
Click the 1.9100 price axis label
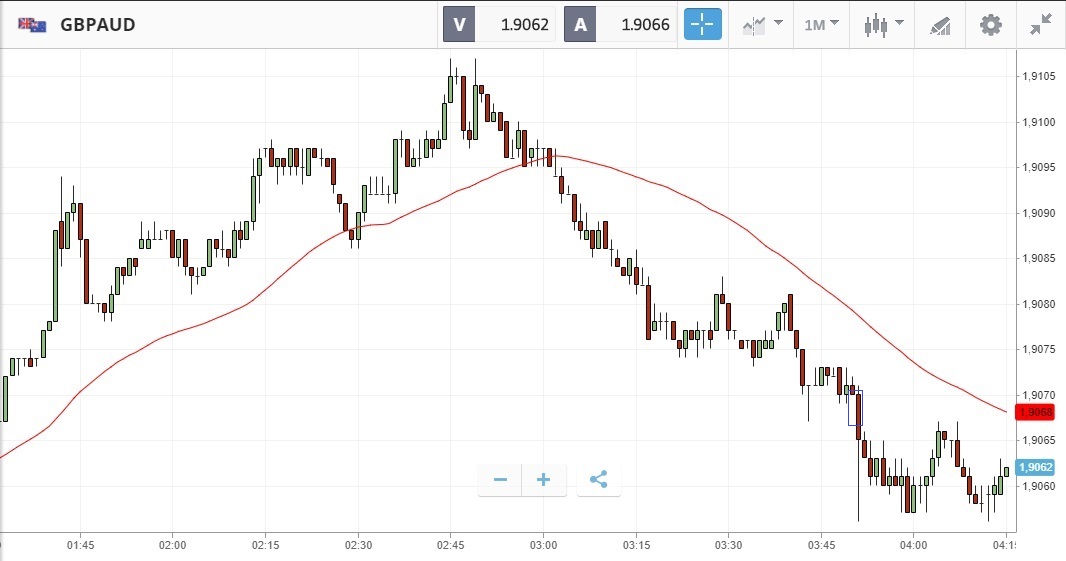pyautogui.click(x=1038, y=122)
